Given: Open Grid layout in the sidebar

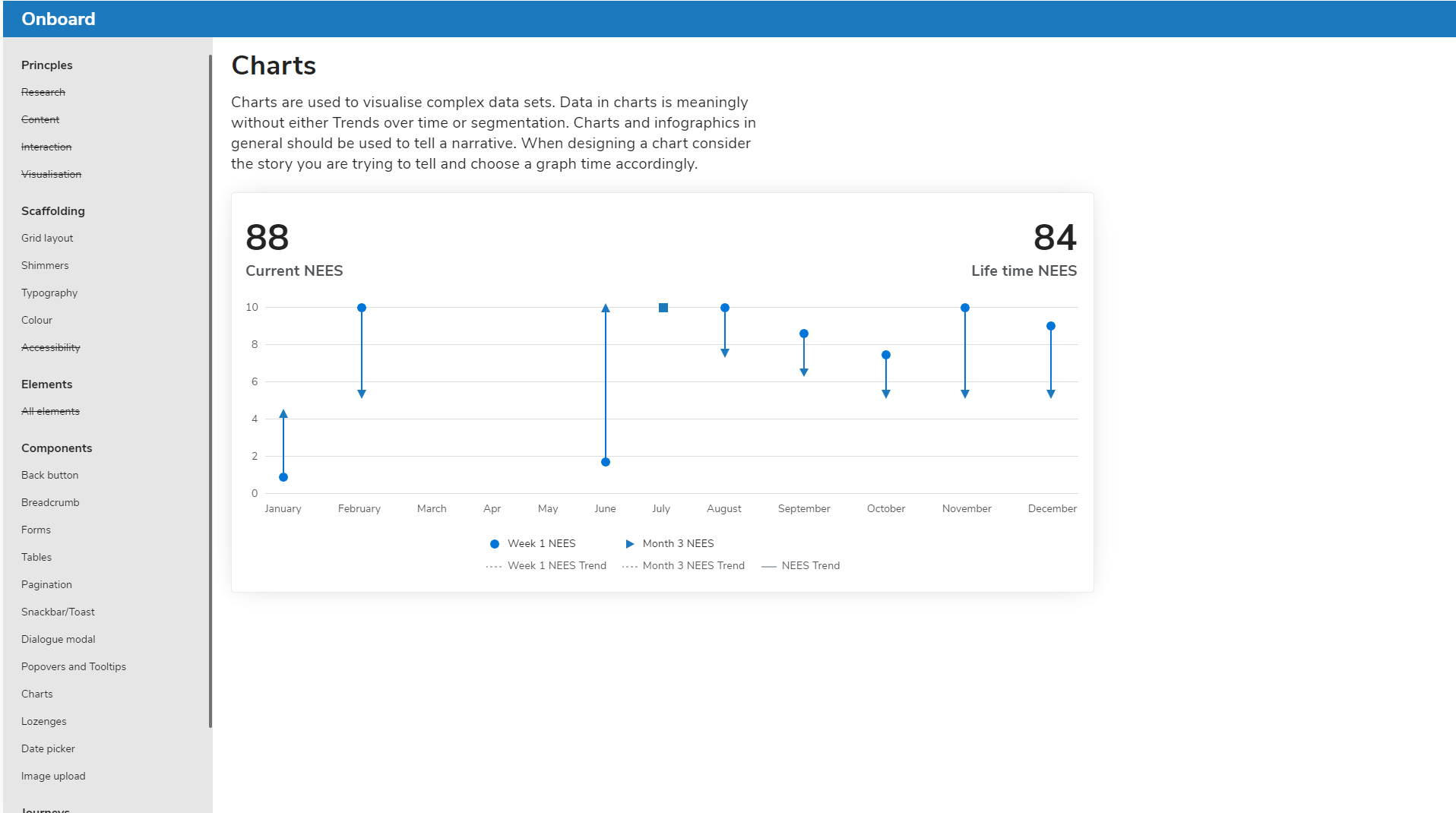Looking at the screenshot, I should [x=47, y=238].
